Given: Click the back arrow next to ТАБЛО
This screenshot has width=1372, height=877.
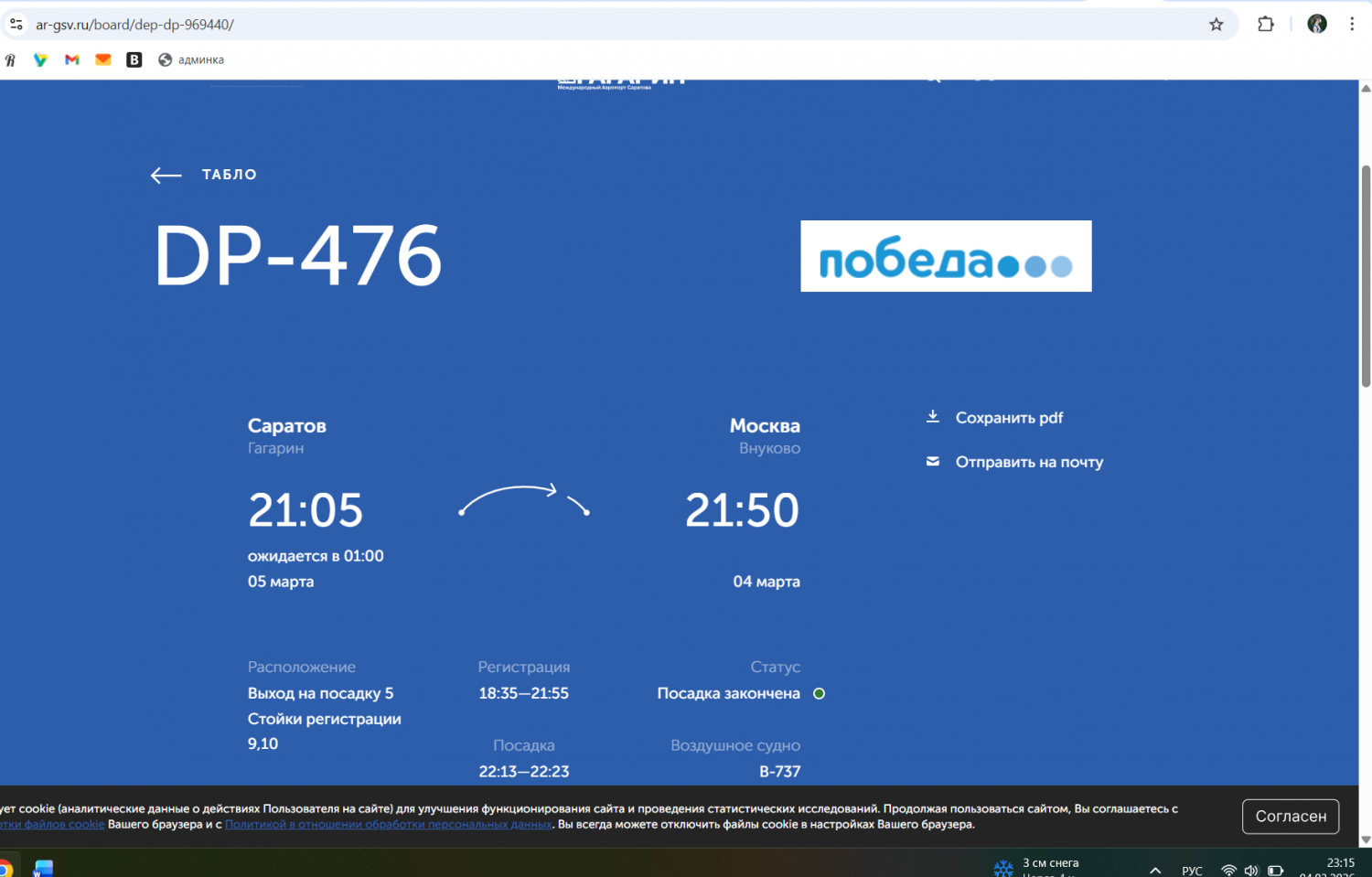Looking at the screenshot, I should coord(166,176).
